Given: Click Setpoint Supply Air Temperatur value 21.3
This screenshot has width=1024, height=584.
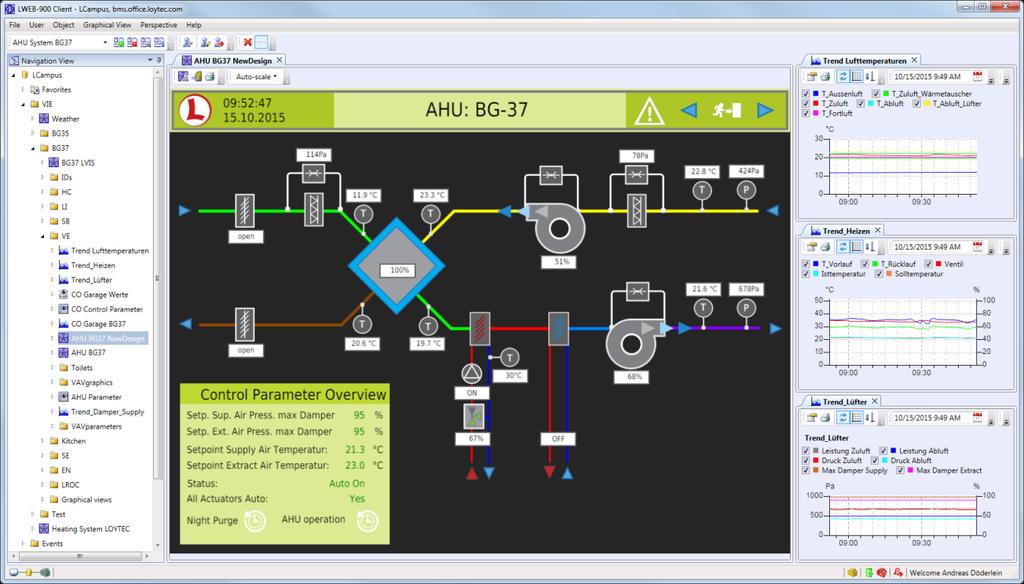Looking at the screenshot, I should pyautogui.click(x=355, y=449).
